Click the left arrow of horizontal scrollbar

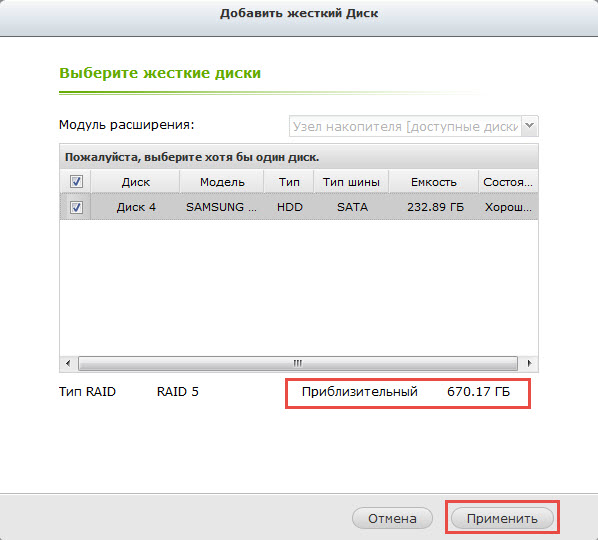tap(68, 363)
